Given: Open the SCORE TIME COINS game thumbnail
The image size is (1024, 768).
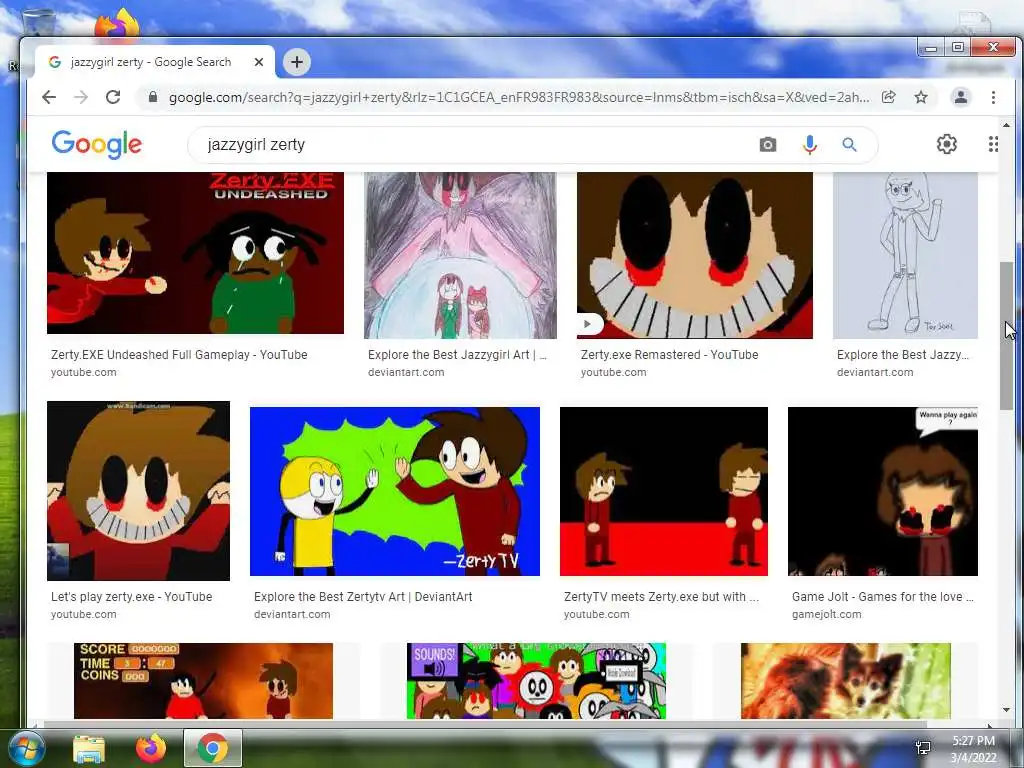Looking at the screenshot, I should click(203, 680).
